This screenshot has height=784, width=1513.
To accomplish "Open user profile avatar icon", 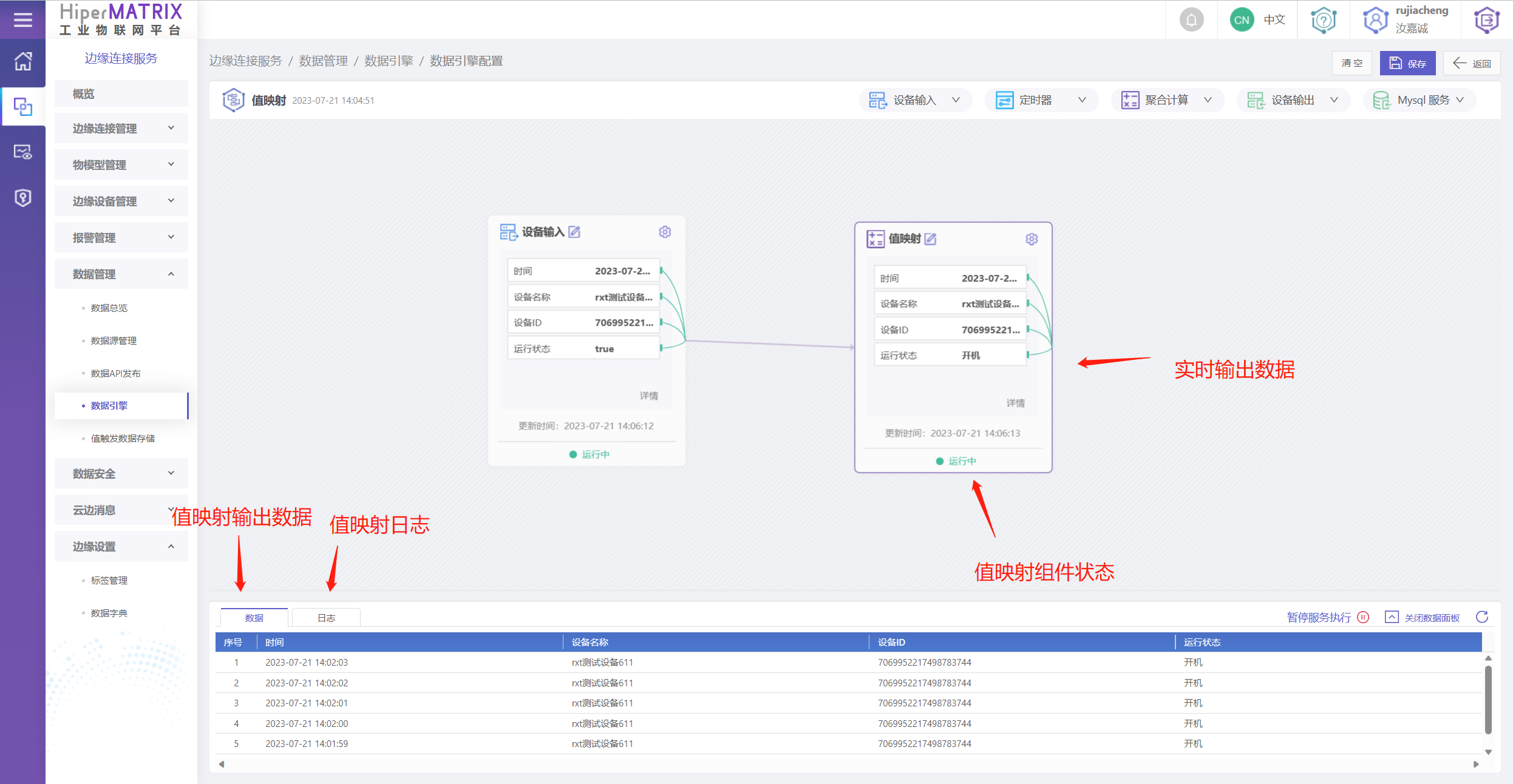I will 1375,20.
